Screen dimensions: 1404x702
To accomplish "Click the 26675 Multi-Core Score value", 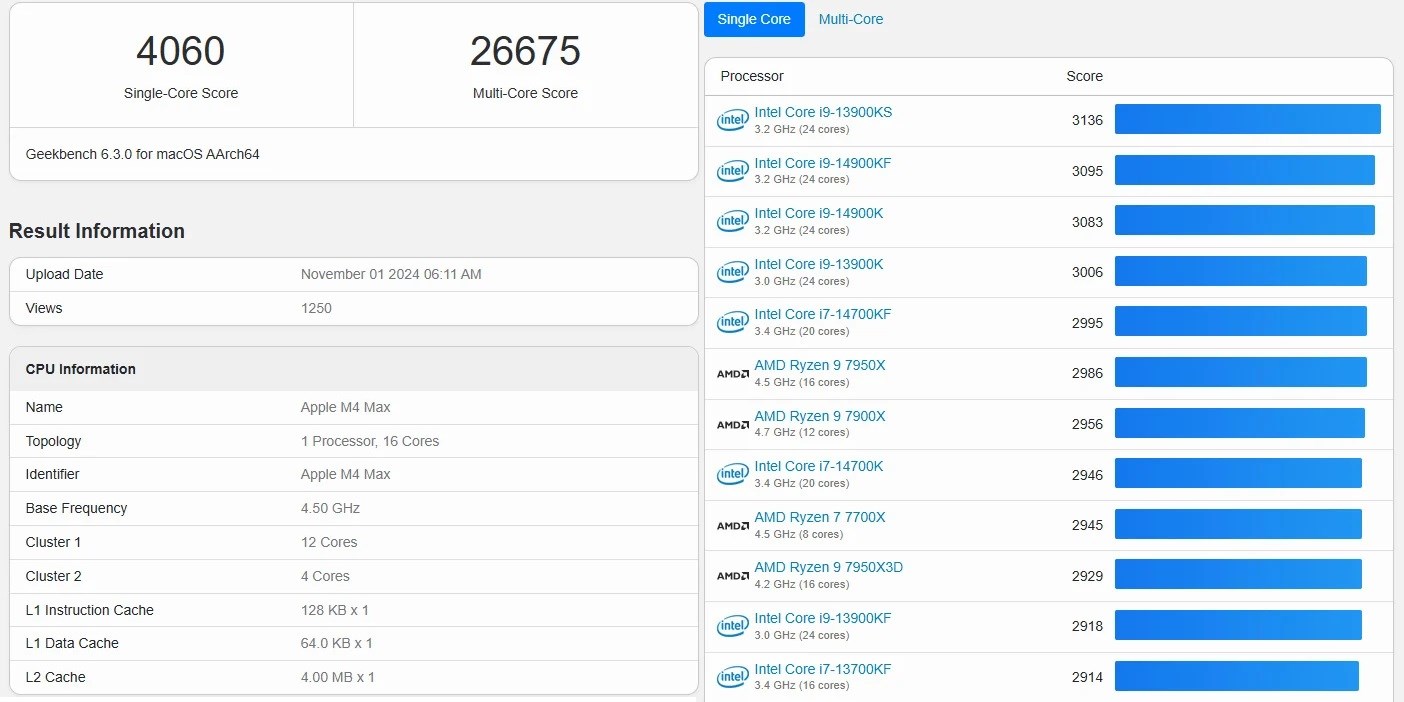I will 525,52.
